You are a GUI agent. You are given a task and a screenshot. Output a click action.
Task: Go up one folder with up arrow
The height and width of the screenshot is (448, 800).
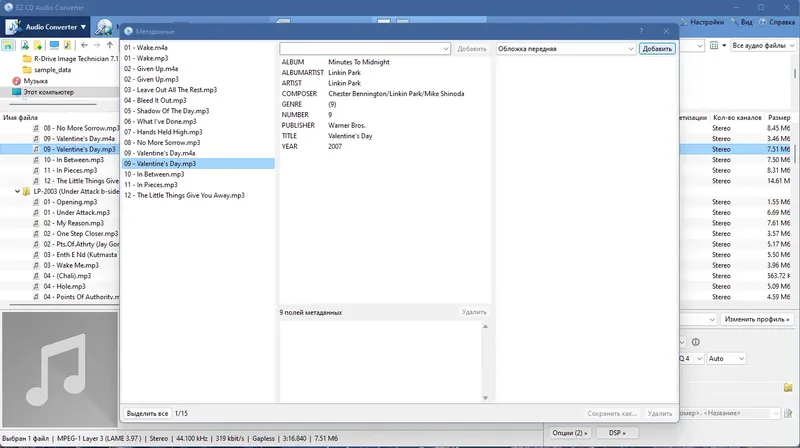click(110, 45)
